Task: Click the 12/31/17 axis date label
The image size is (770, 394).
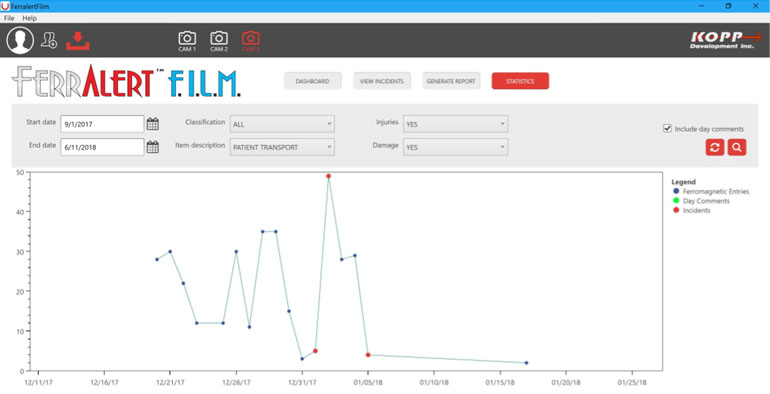Action: point(302,382)
